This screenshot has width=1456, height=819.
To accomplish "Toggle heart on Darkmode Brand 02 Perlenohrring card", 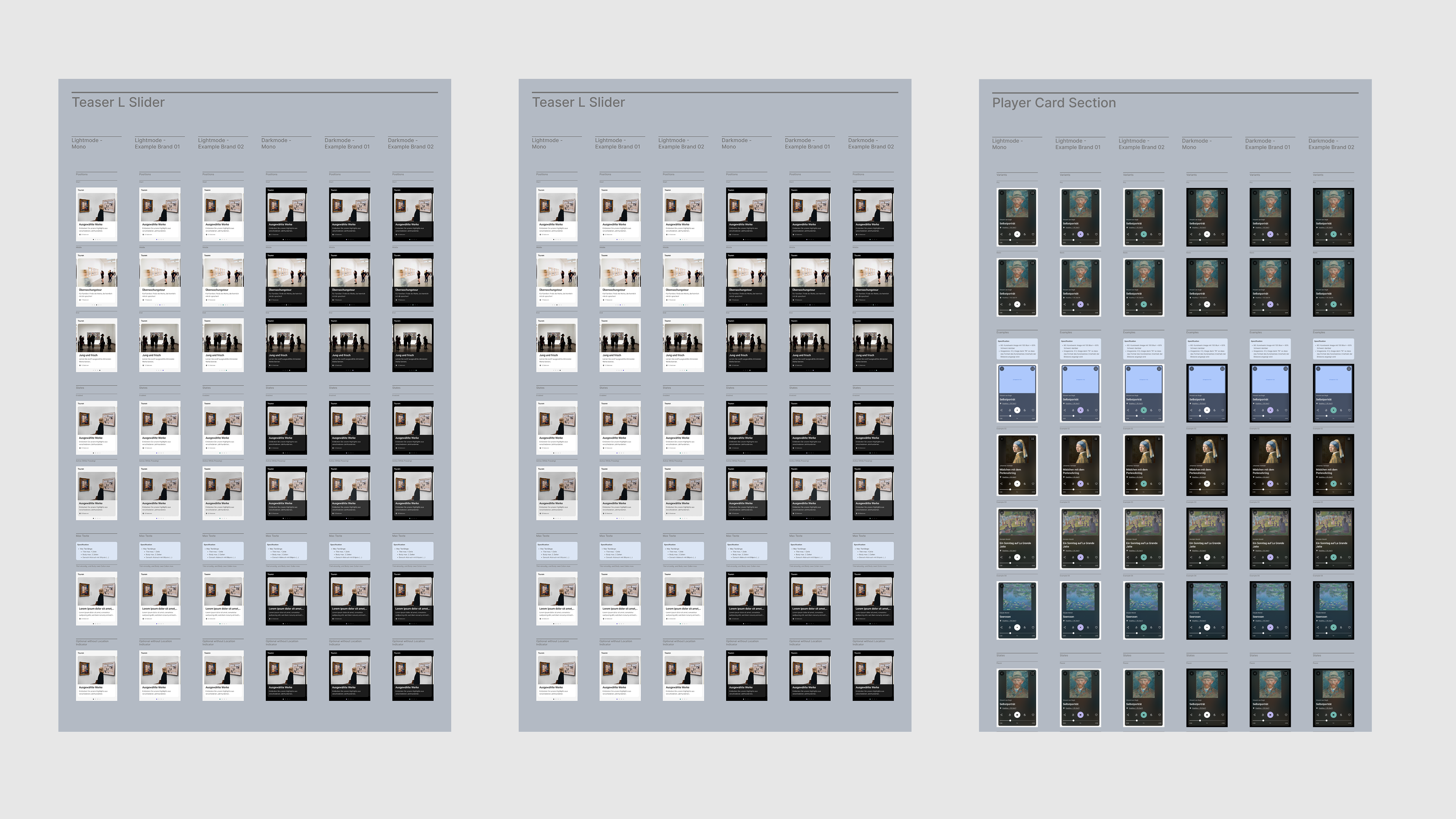I will pos(1350,484).
